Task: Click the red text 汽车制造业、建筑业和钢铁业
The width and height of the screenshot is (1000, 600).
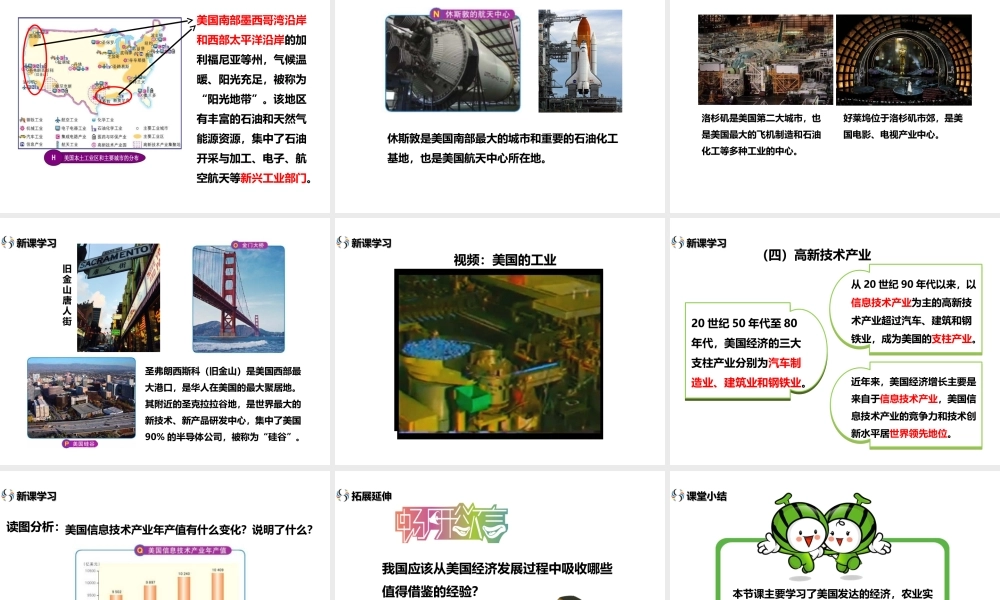Action: point(746,372)
